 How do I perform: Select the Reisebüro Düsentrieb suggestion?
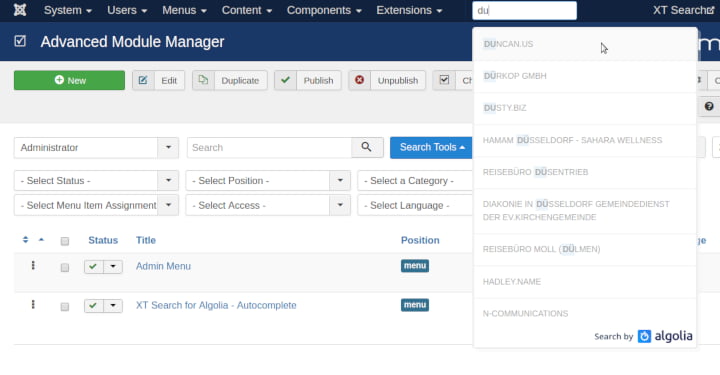(x=585, y=172)
